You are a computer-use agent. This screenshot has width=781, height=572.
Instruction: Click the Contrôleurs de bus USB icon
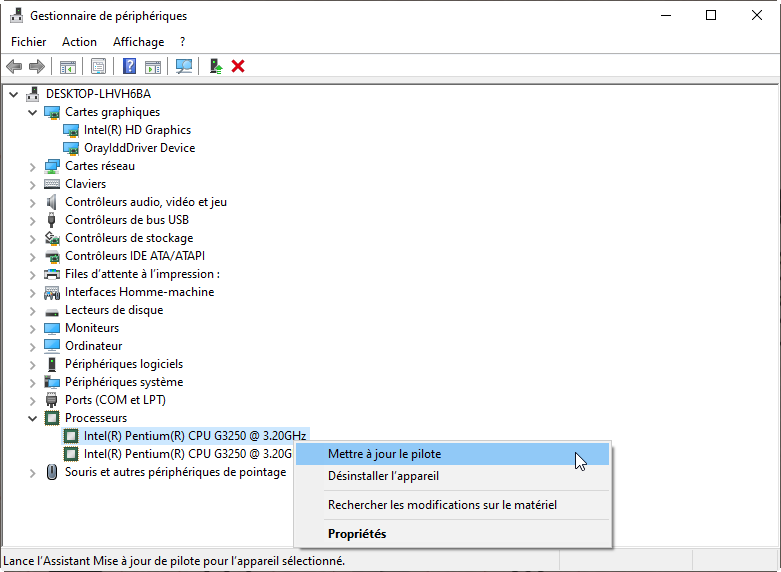point(51,220)
